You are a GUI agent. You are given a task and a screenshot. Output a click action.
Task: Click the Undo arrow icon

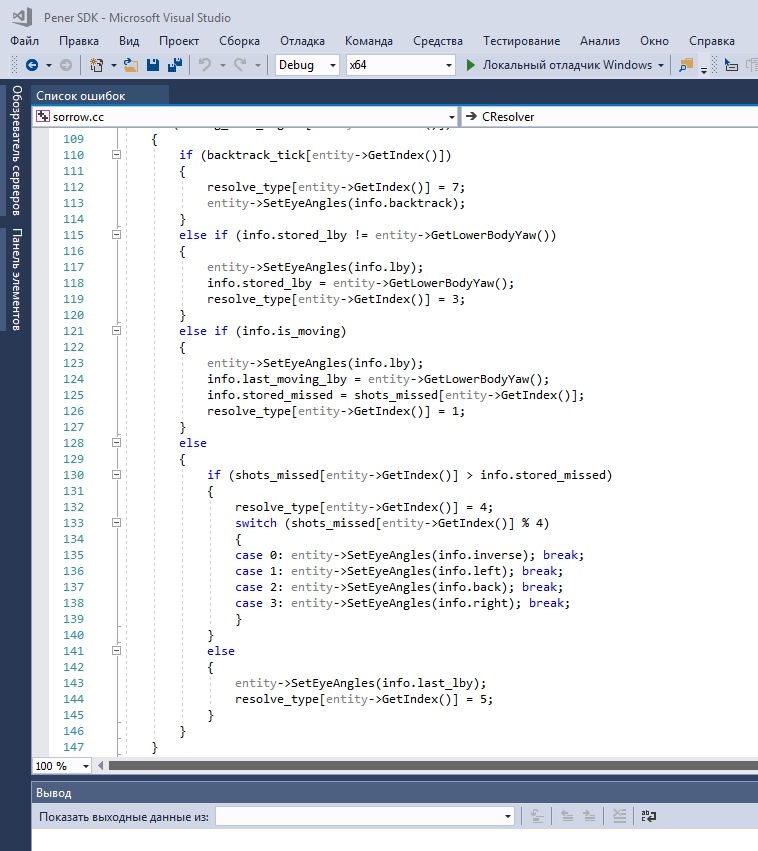pyautogui.click(x=204, y=65)
